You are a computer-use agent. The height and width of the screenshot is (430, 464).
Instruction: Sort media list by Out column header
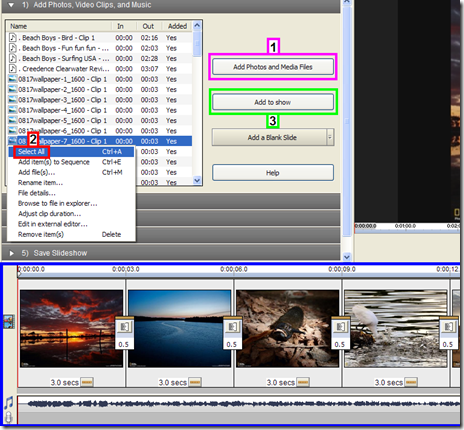(149, 26)
